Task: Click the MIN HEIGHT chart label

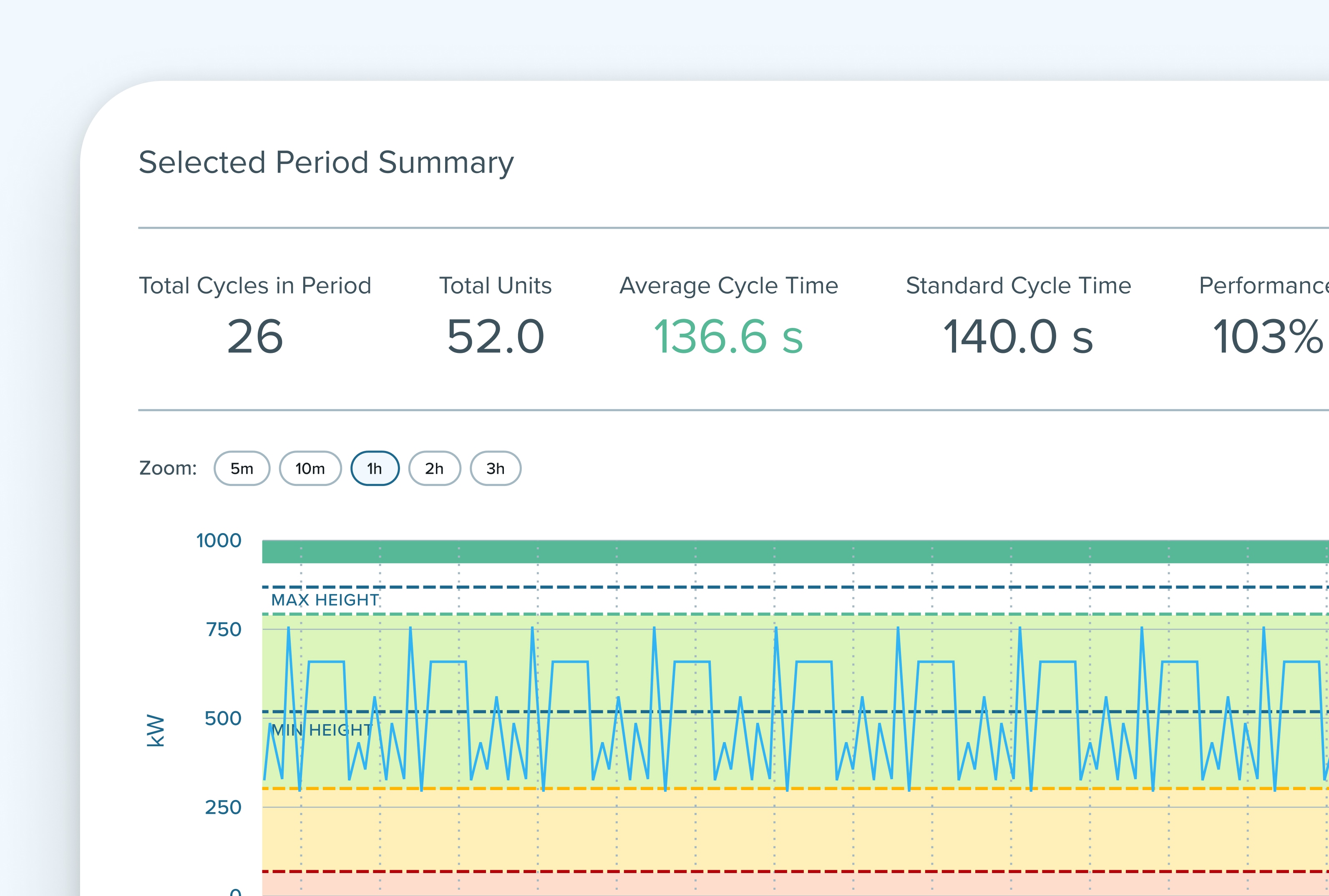Action: [322, 730]
